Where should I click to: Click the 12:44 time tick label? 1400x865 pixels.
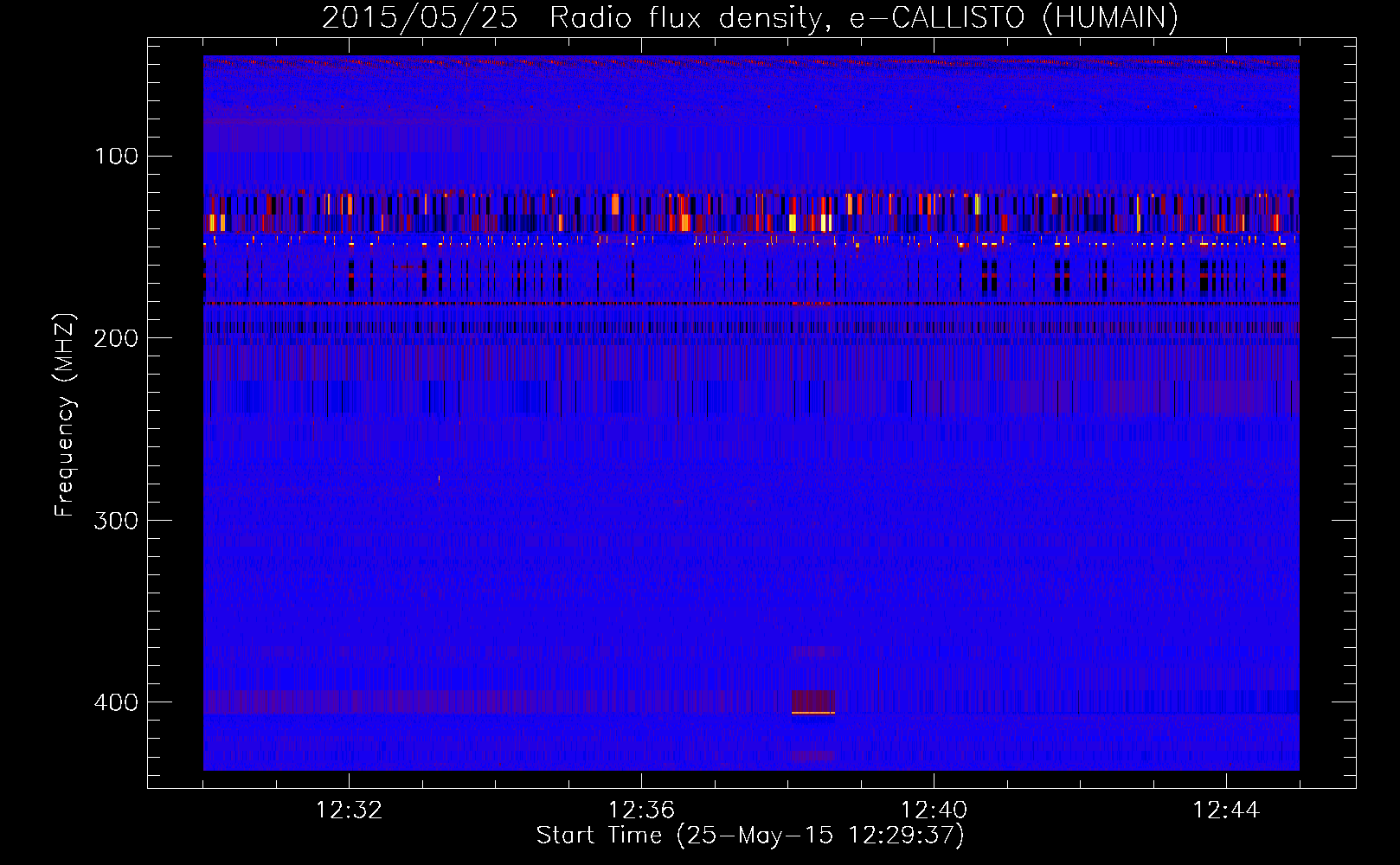click(1226, 811)
